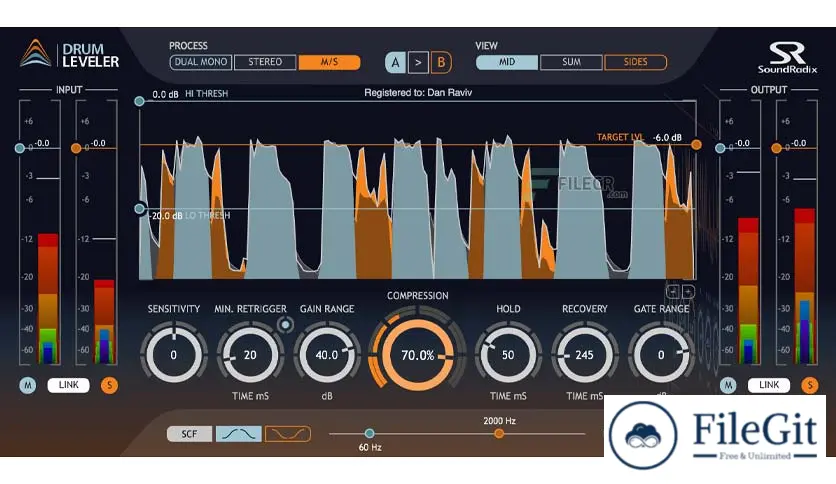836x484 pixels.
Task: Click the -20.0 dB LO THRESH value
Action: click(166, 216)
